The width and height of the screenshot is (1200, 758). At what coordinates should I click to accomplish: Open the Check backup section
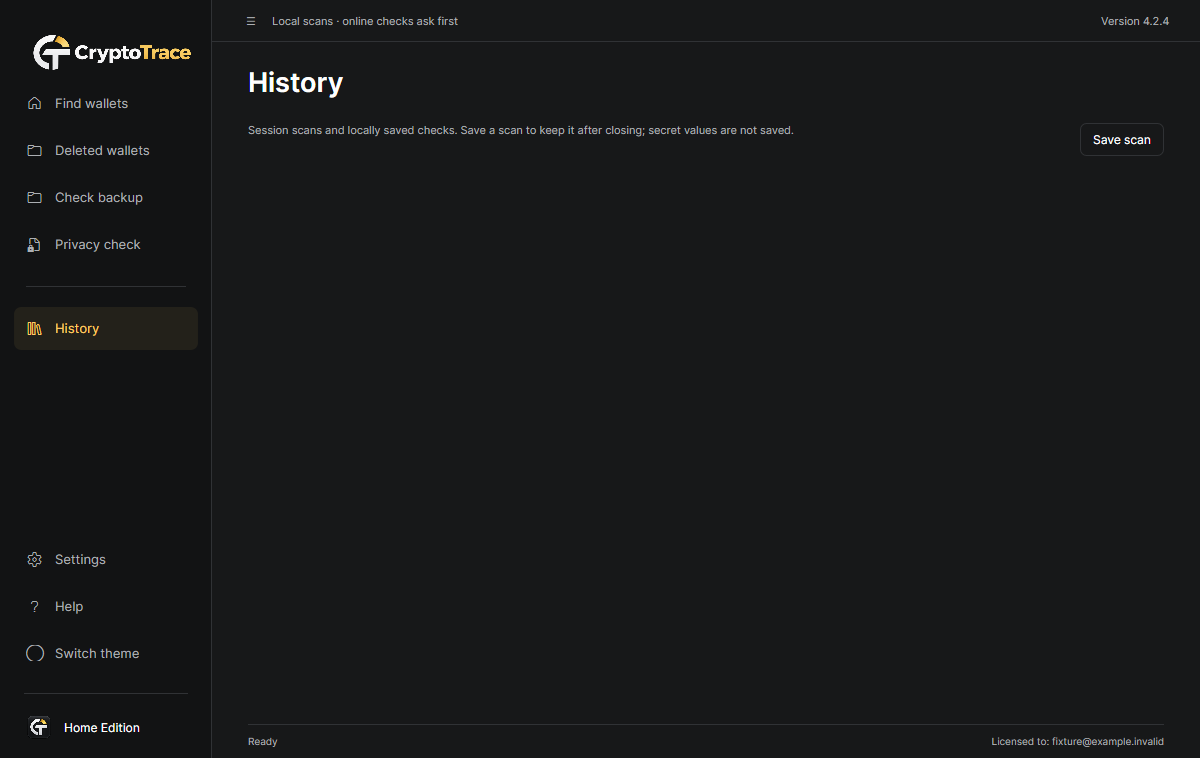(106, 197)
